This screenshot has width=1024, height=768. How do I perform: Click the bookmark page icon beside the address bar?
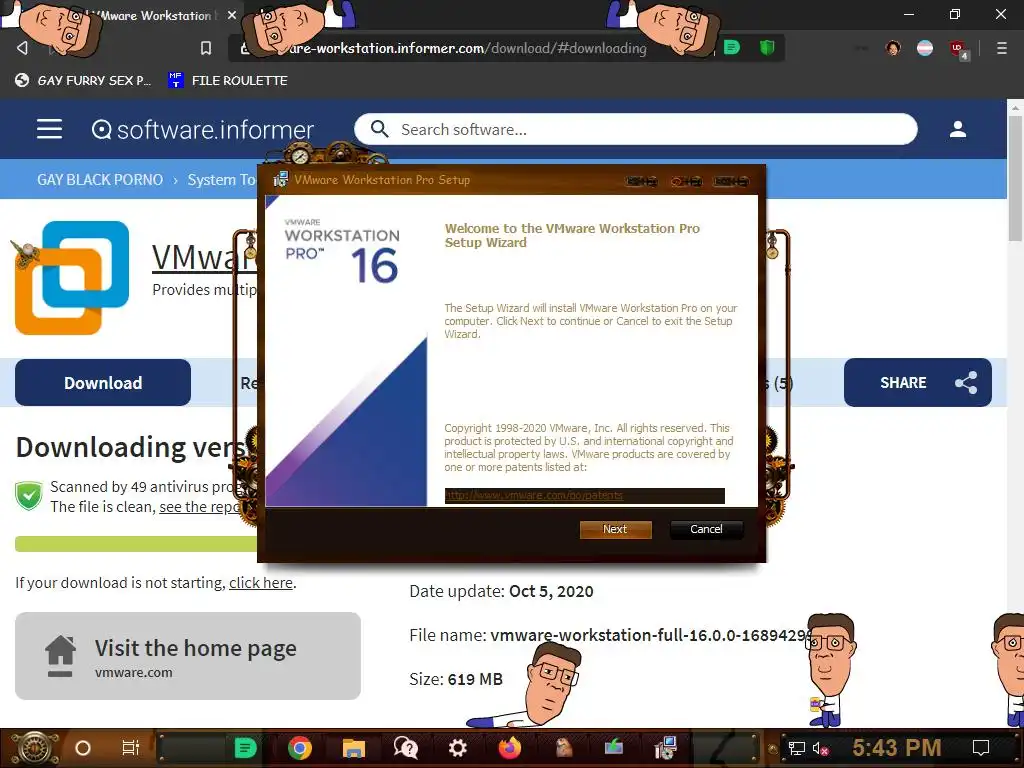click(x=206, y=48)
